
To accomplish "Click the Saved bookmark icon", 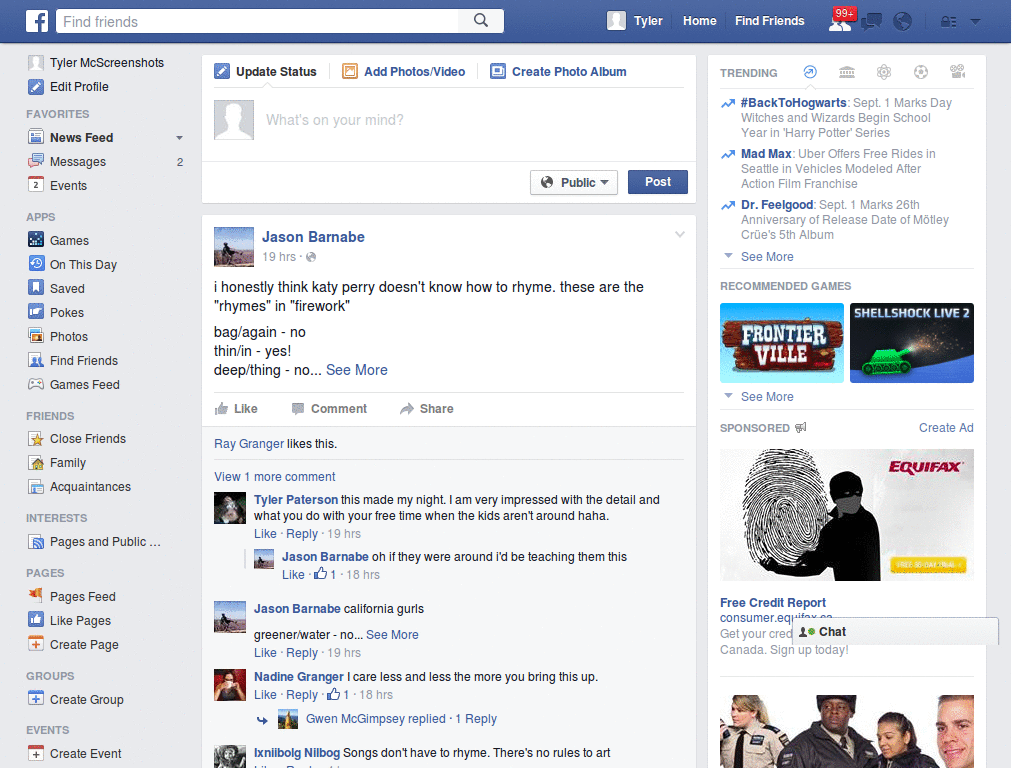I will point(36,287).
